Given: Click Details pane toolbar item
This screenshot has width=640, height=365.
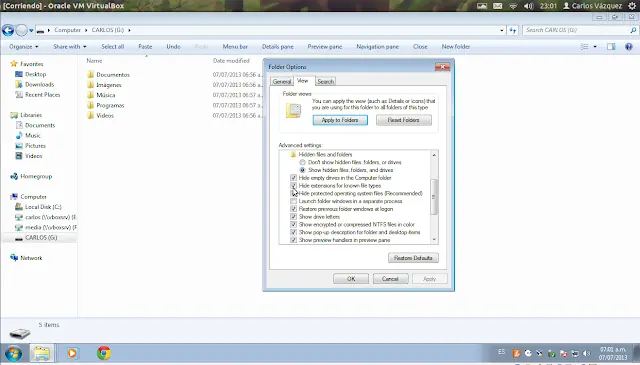Looking at the screenshot, I should coord(278,47).
